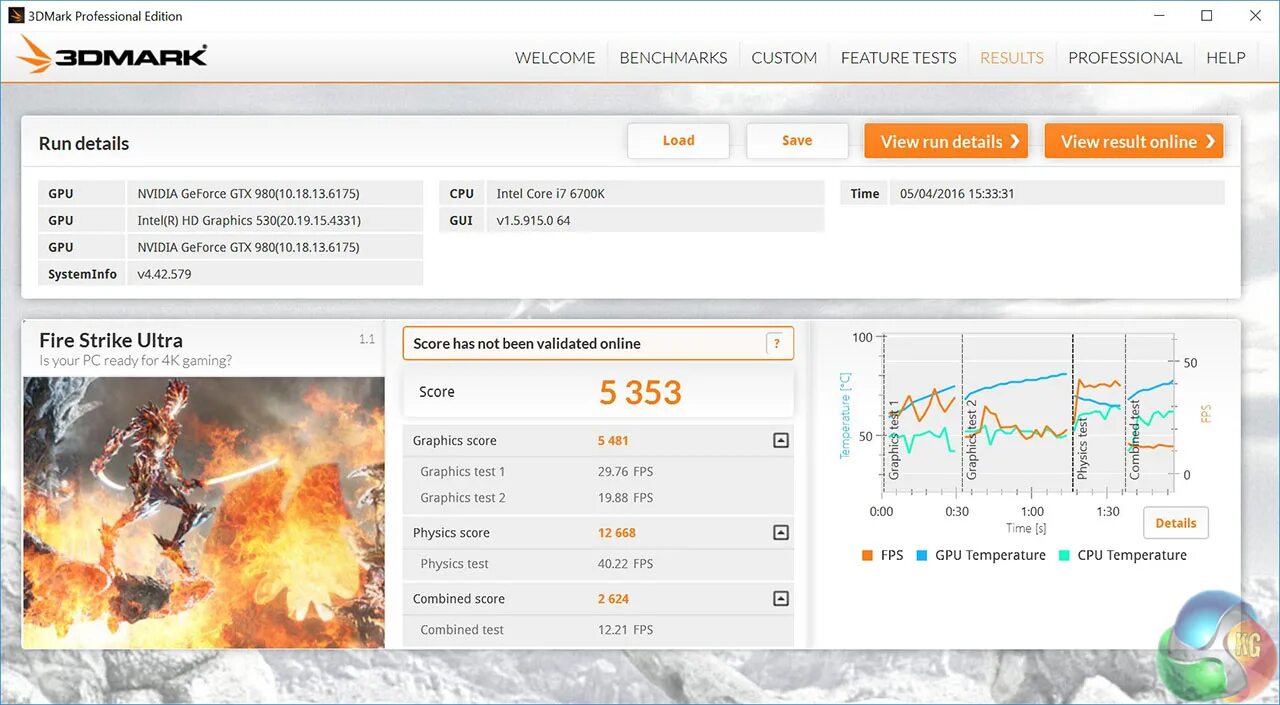Click View result online button
The width and height of the screenshot is (1280, 705).
coord(1134,141)
